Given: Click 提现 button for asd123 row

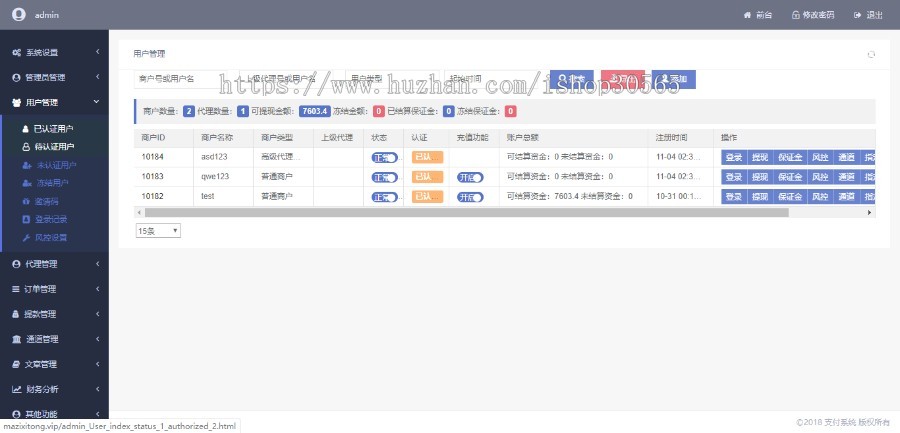Looking at the screenshot, I should (x=759, y=158).
